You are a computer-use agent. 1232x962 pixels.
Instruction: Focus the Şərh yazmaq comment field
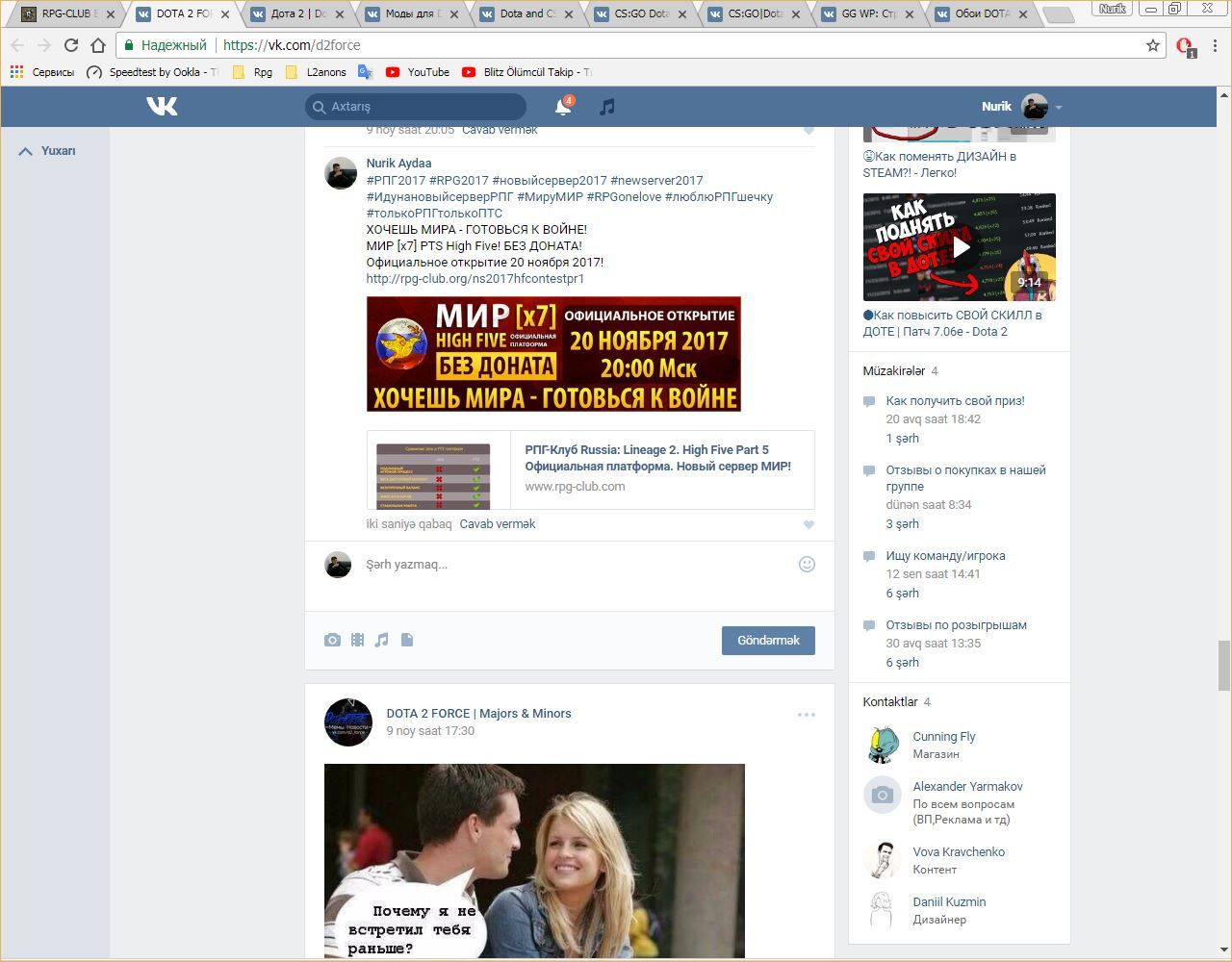click(x=577, y=565)
